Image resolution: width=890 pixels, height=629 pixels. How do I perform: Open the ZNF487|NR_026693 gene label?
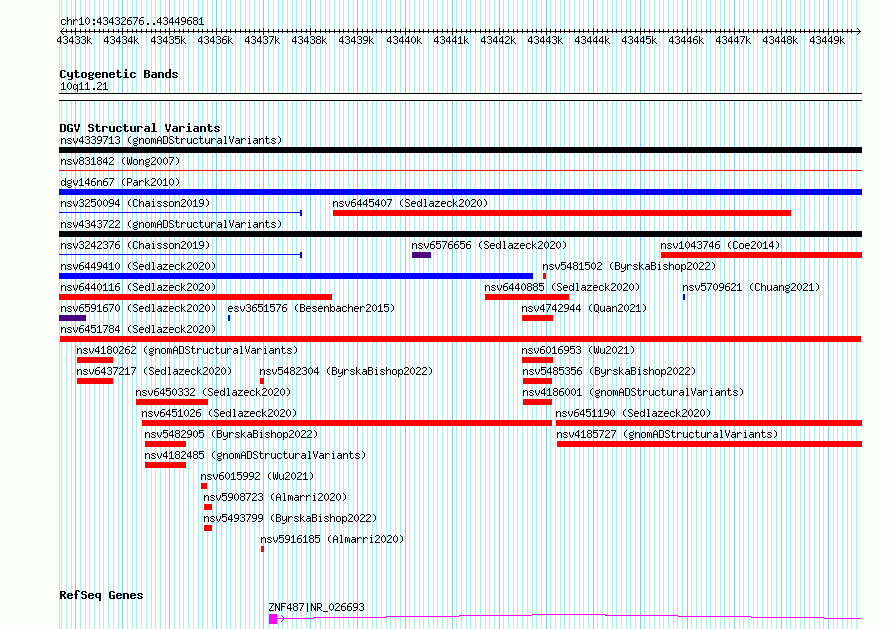tap(316, 607)
